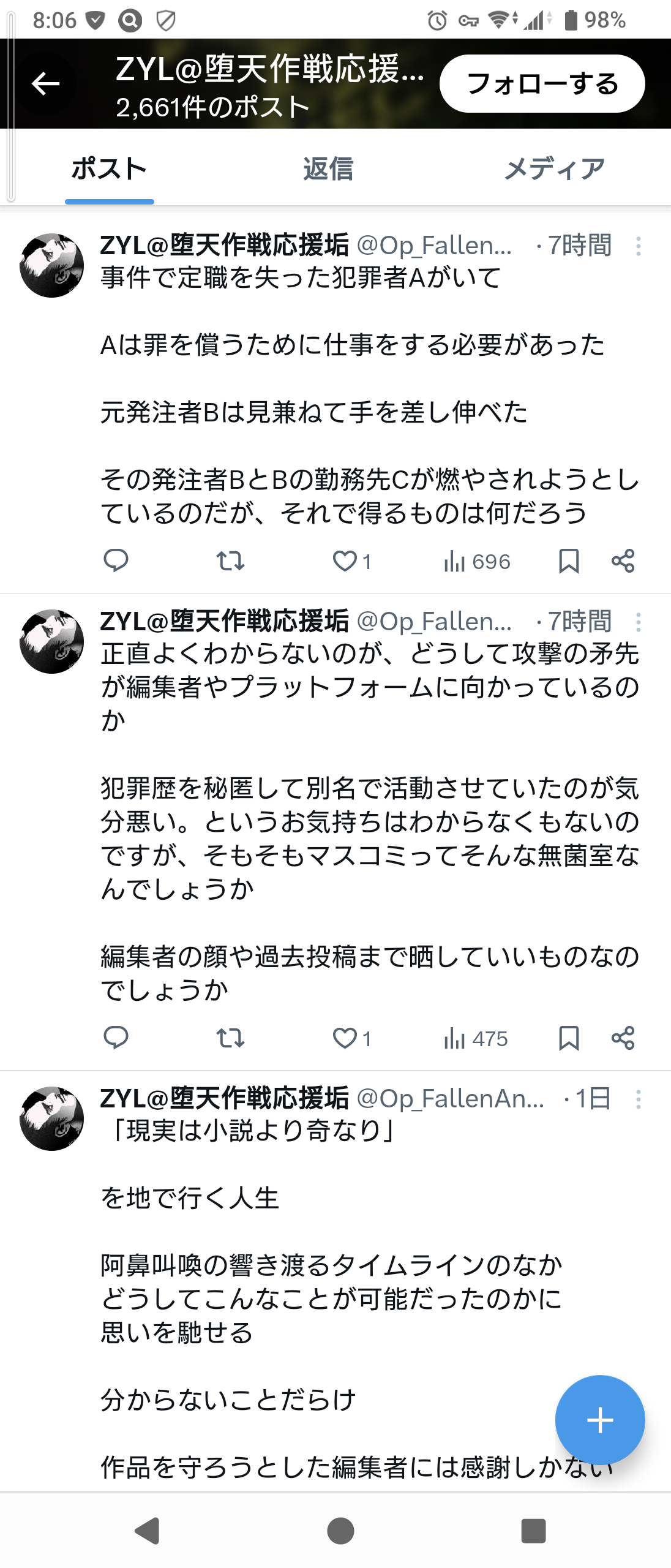The width and height of the screenshot is (671, 1568).
Task: Reply to the 犯罪者A post
Action: 116,560
